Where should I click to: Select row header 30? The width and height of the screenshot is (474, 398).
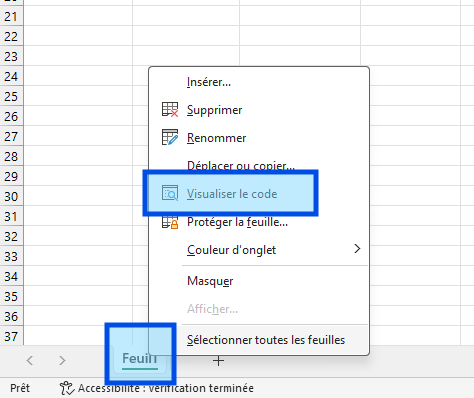point(11,196)
